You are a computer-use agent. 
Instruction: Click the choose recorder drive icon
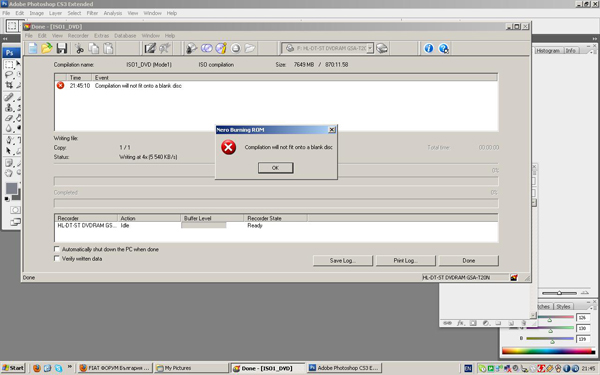(382, 48)
